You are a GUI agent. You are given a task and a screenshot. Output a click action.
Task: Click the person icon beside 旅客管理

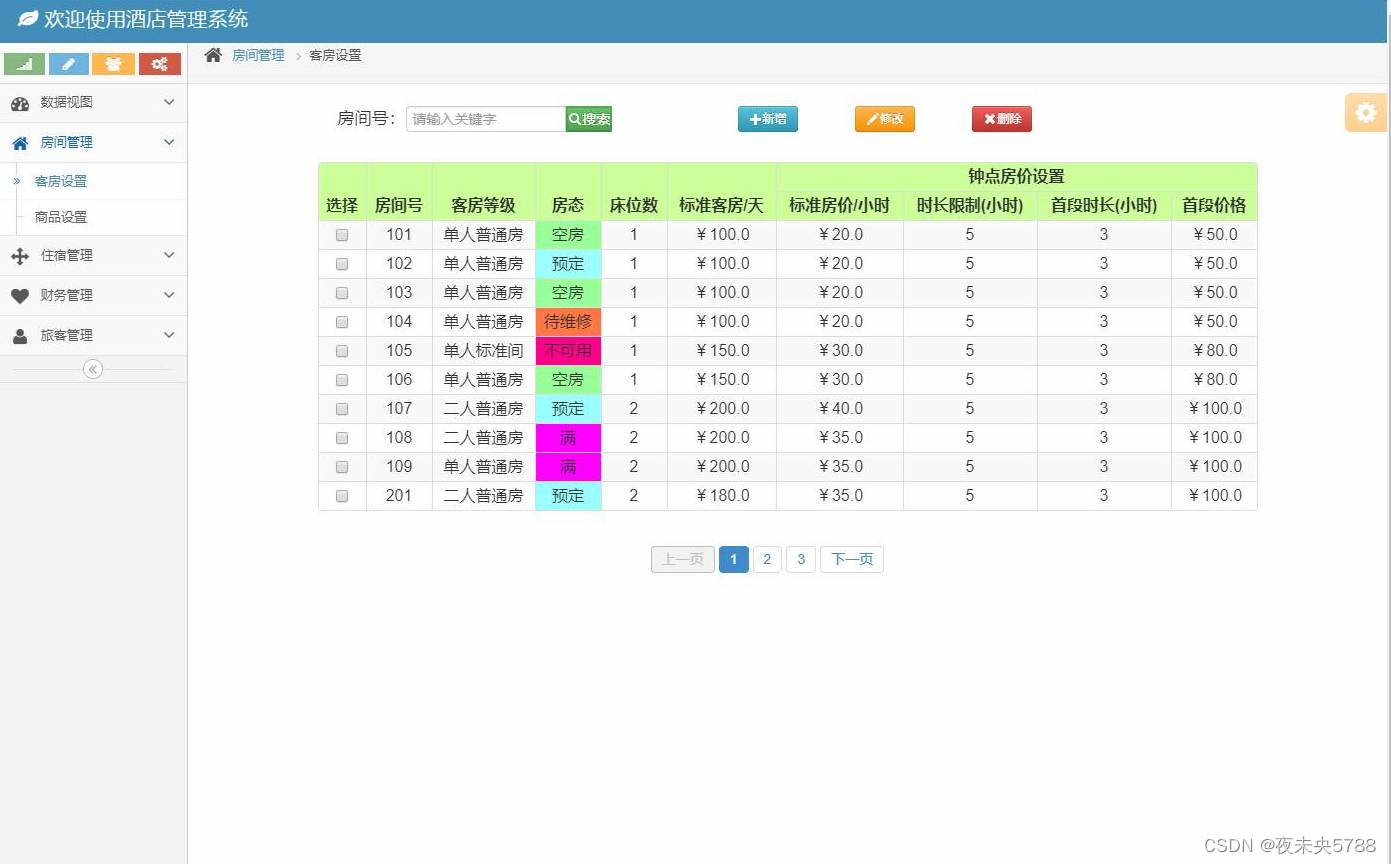pyautogui.click(x=20, y=336)
